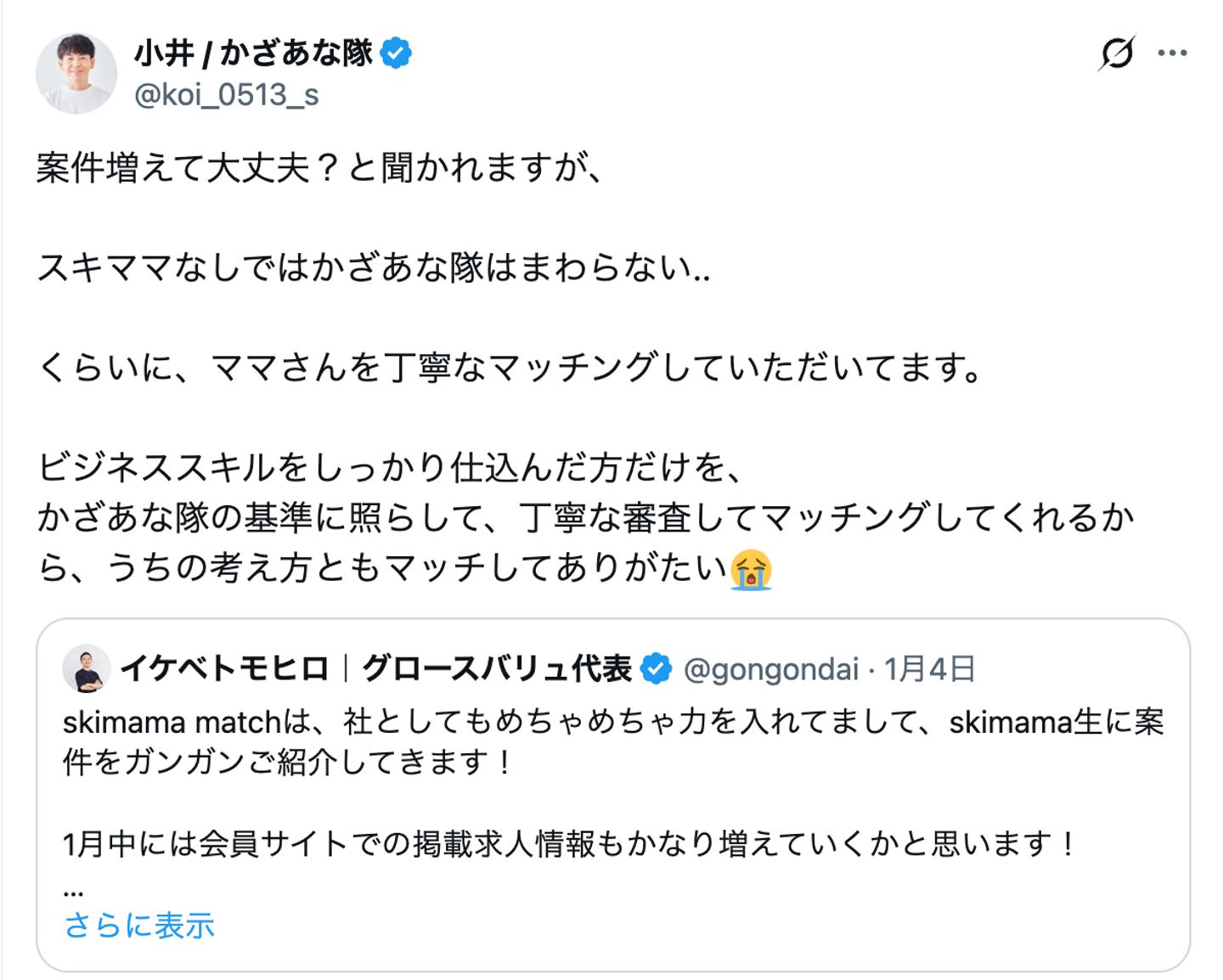Click the line スキママなしではかざあな隊はまわらない
Image resolution: width=1223 pixels, height=980 pixels.
[374, 268]
